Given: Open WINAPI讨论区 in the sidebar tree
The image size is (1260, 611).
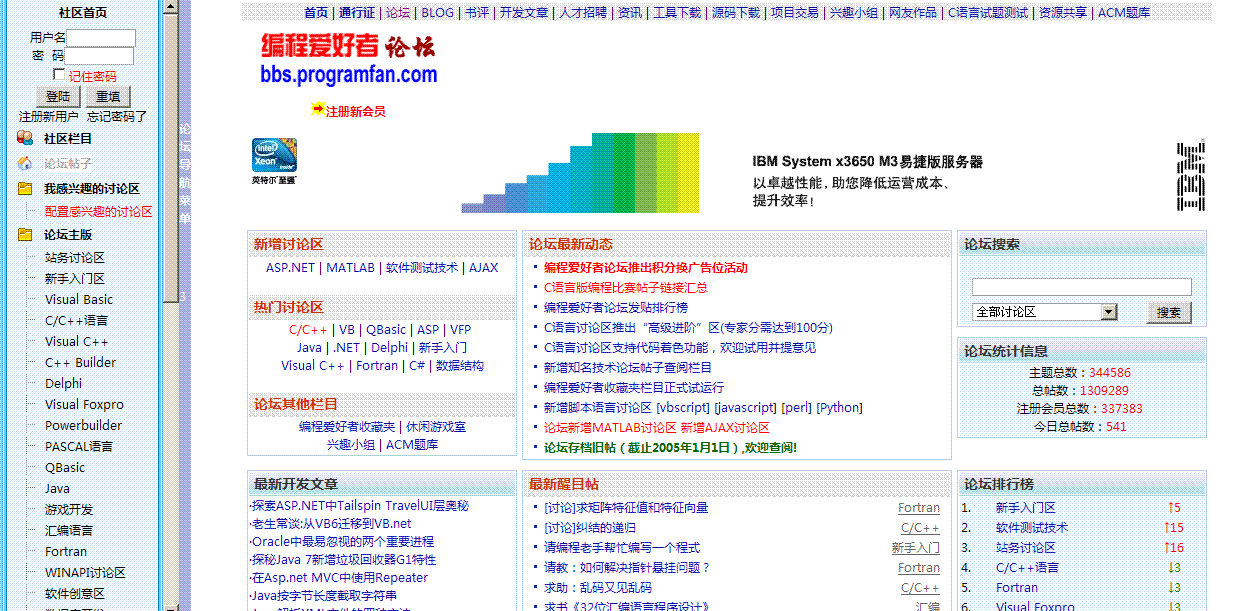Looking at the screenshot, I should [x=85, y=573].
